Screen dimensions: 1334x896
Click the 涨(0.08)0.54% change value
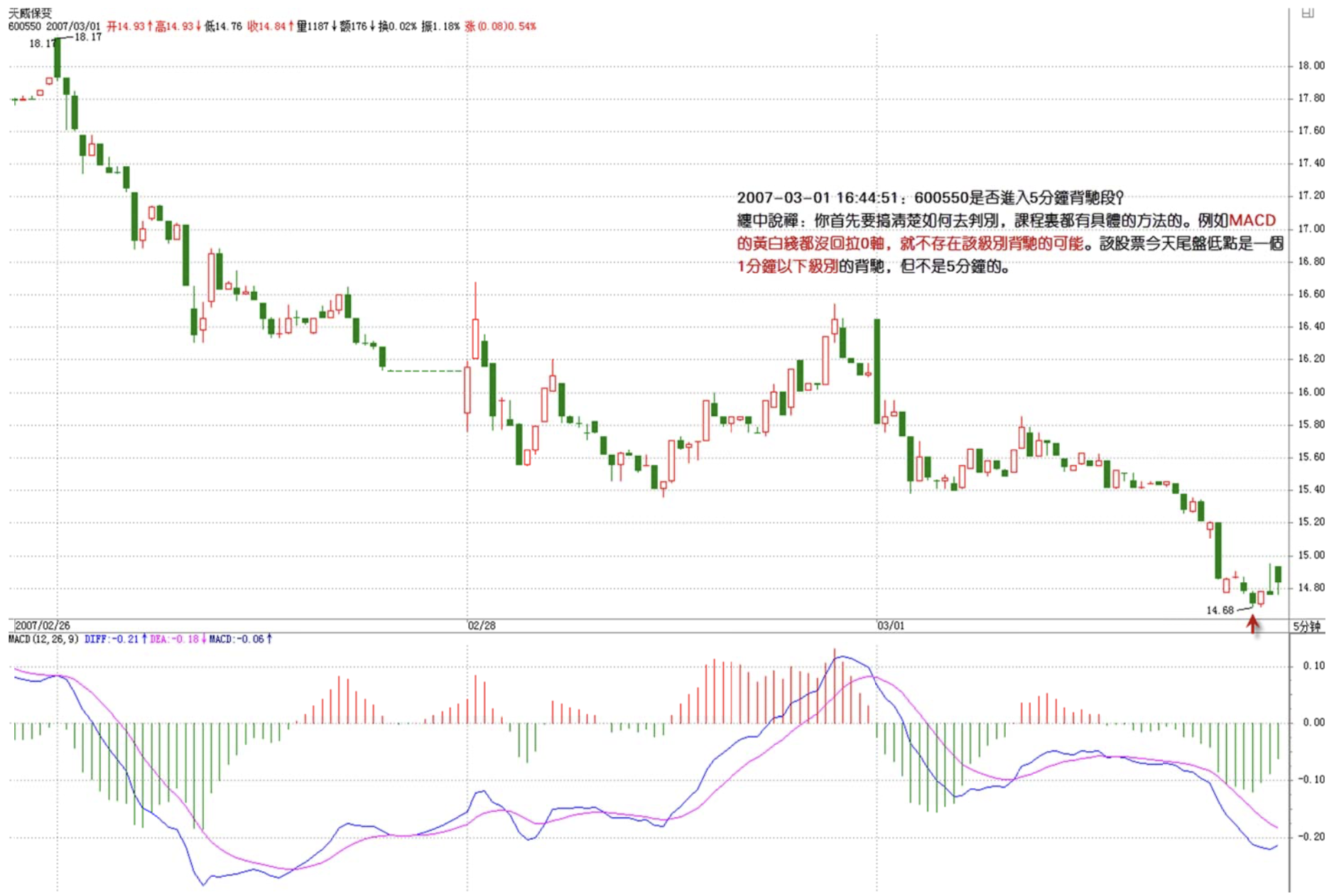click(x=501, y=26)
